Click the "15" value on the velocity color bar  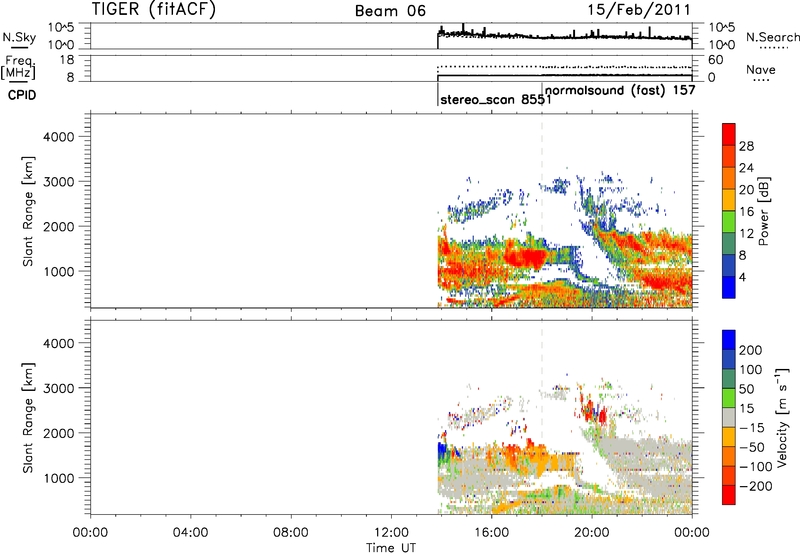click(746, 409)
